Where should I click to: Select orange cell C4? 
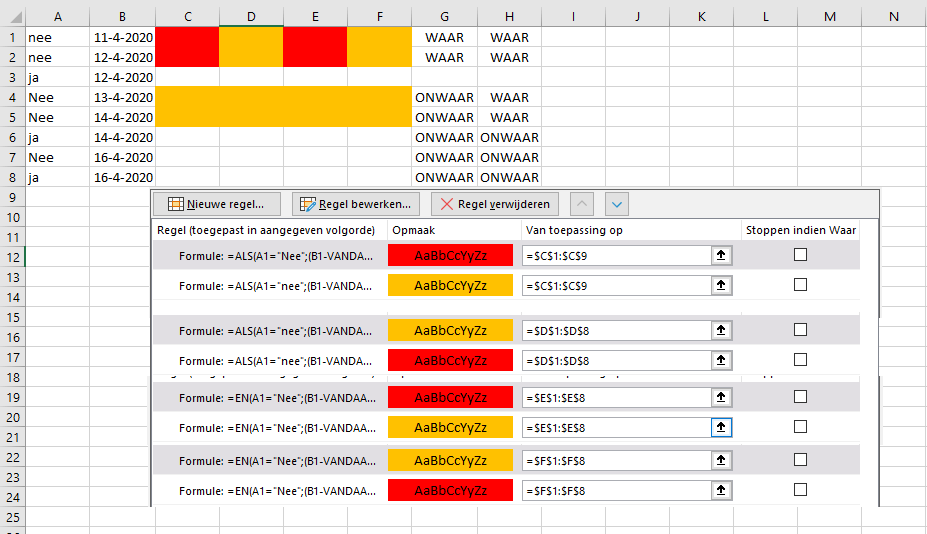[187, 98]
